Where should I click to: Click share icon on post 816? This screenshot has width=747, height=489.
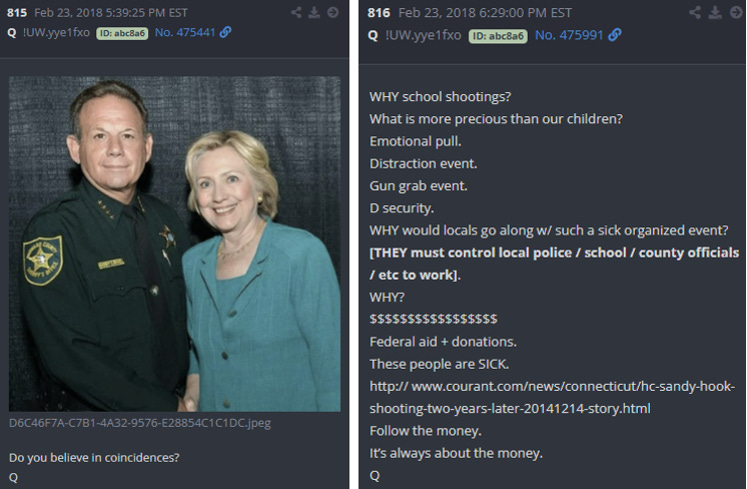coord(695,12)
